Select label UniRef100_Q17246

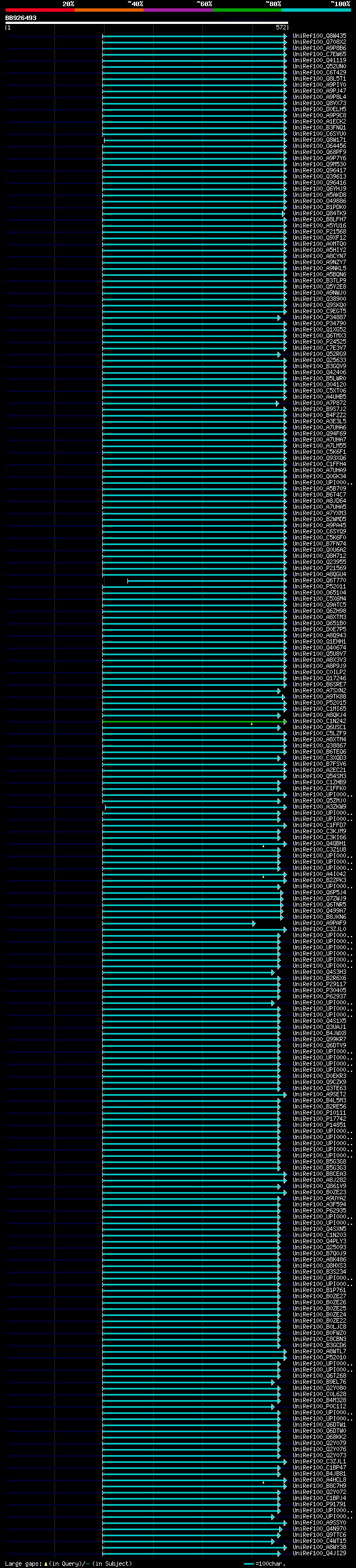click(x=319, y=678)
